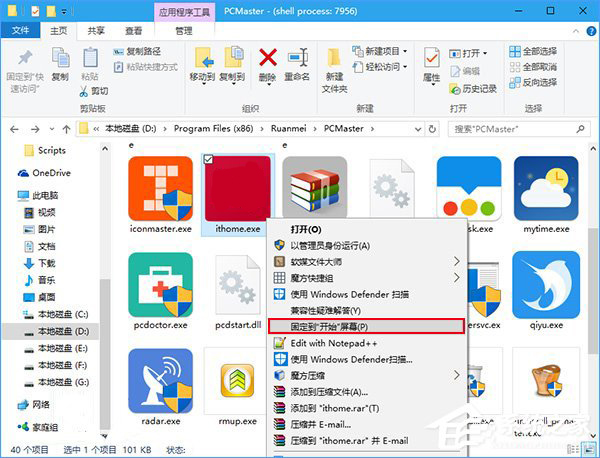The width and height of the screenshot is (600, 458).
Task: Switch to the Manage (管理) tab
Action: [184, 31]
